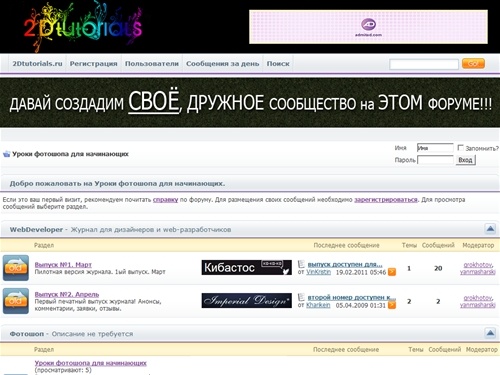Viewport: 500px width, 375px height.
Task: Click Пилотная версия журнала description text
Action: [100, 272]
